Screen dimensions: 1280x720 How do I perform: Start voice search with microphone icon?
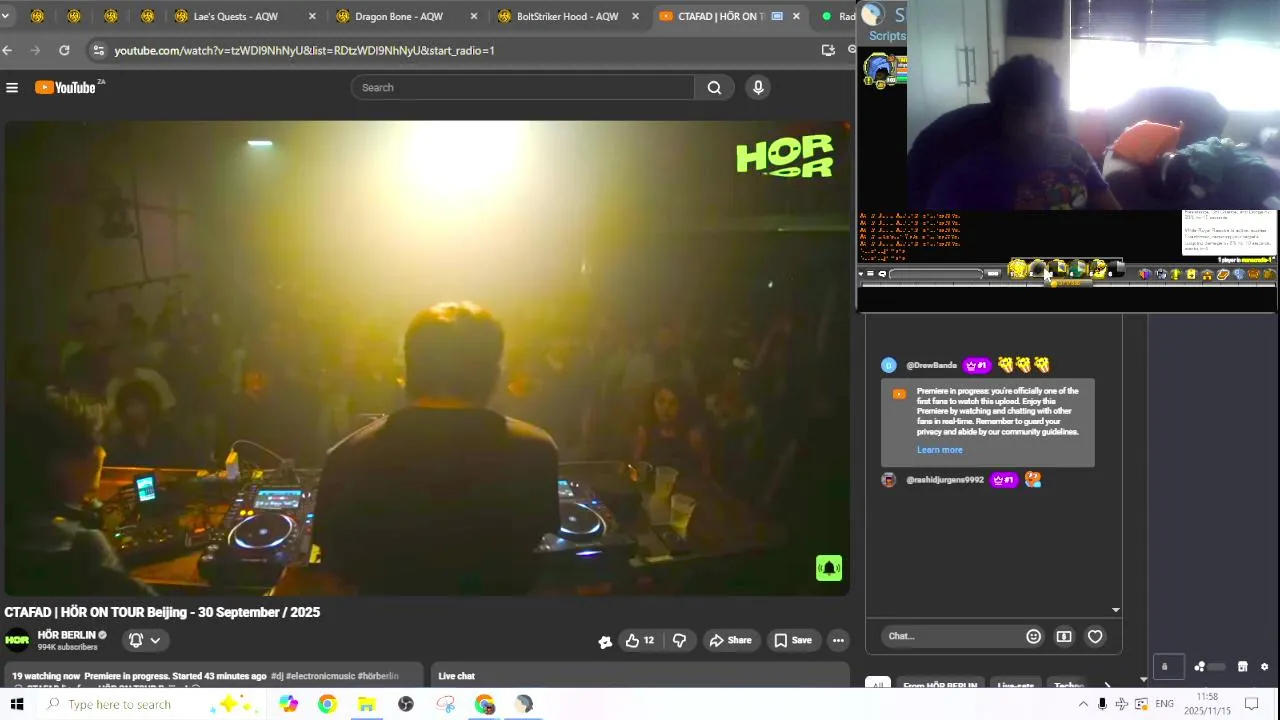758,88
